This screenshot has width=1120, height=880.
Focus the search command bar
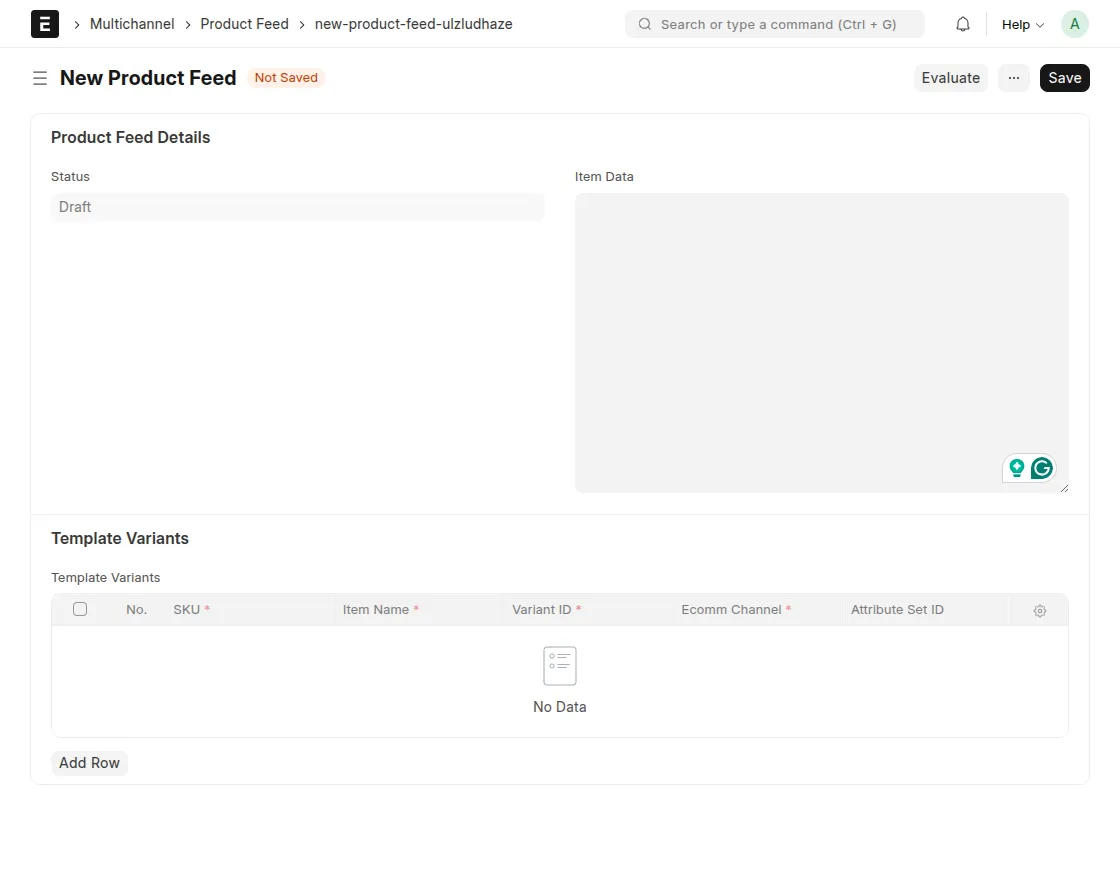[x=774, y=24]
